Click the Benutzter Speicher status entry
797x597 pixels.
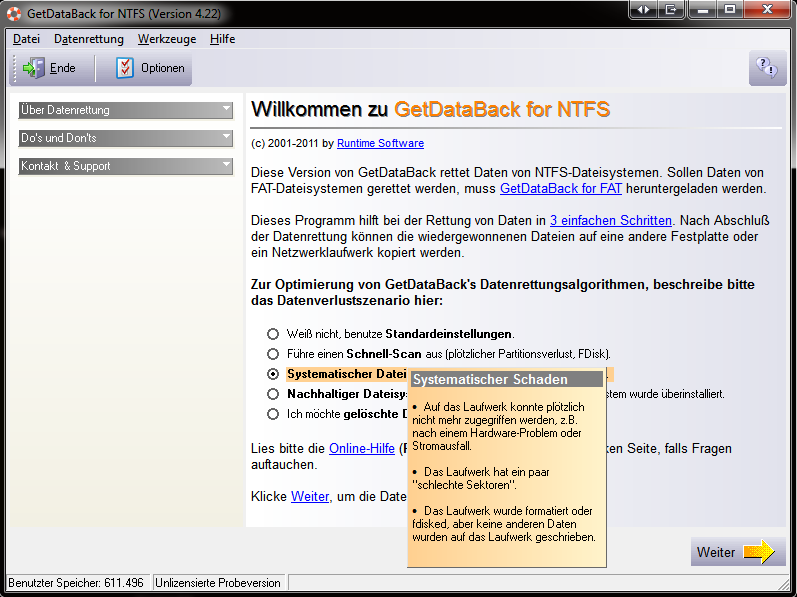76,583
